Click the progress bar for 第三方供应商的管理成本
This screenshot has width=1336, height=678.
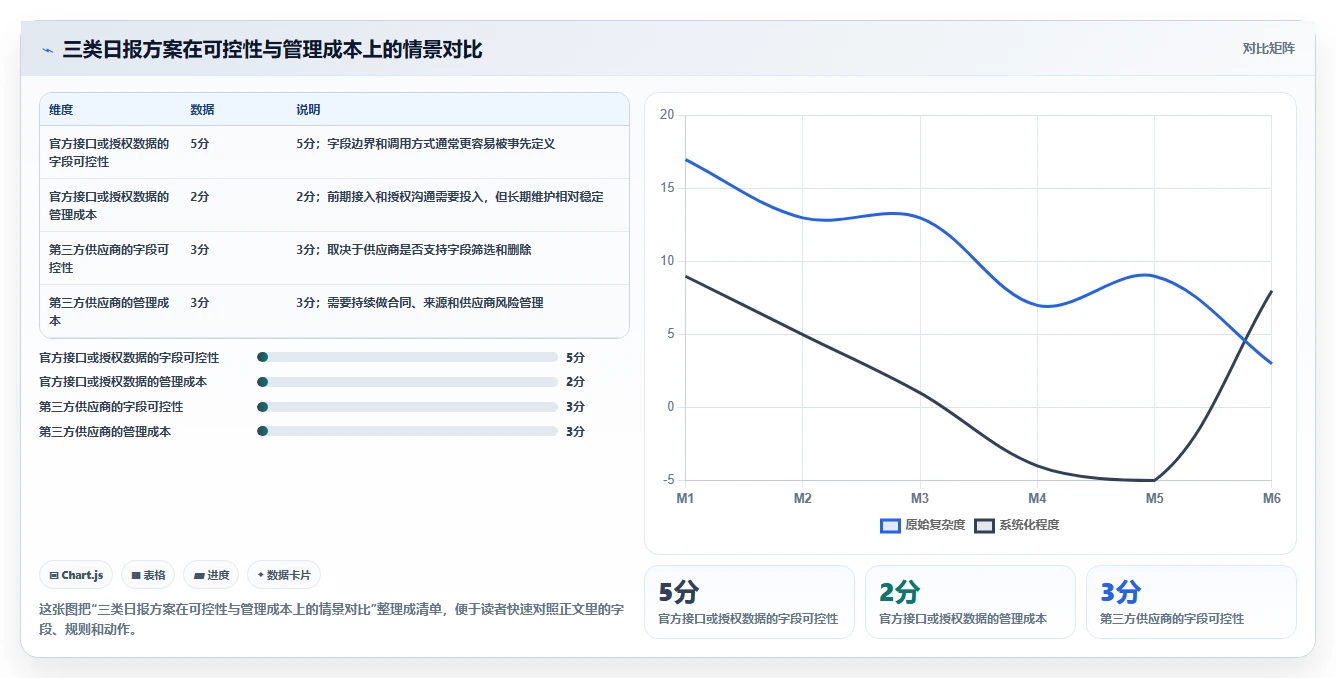(x=407, y=431)
